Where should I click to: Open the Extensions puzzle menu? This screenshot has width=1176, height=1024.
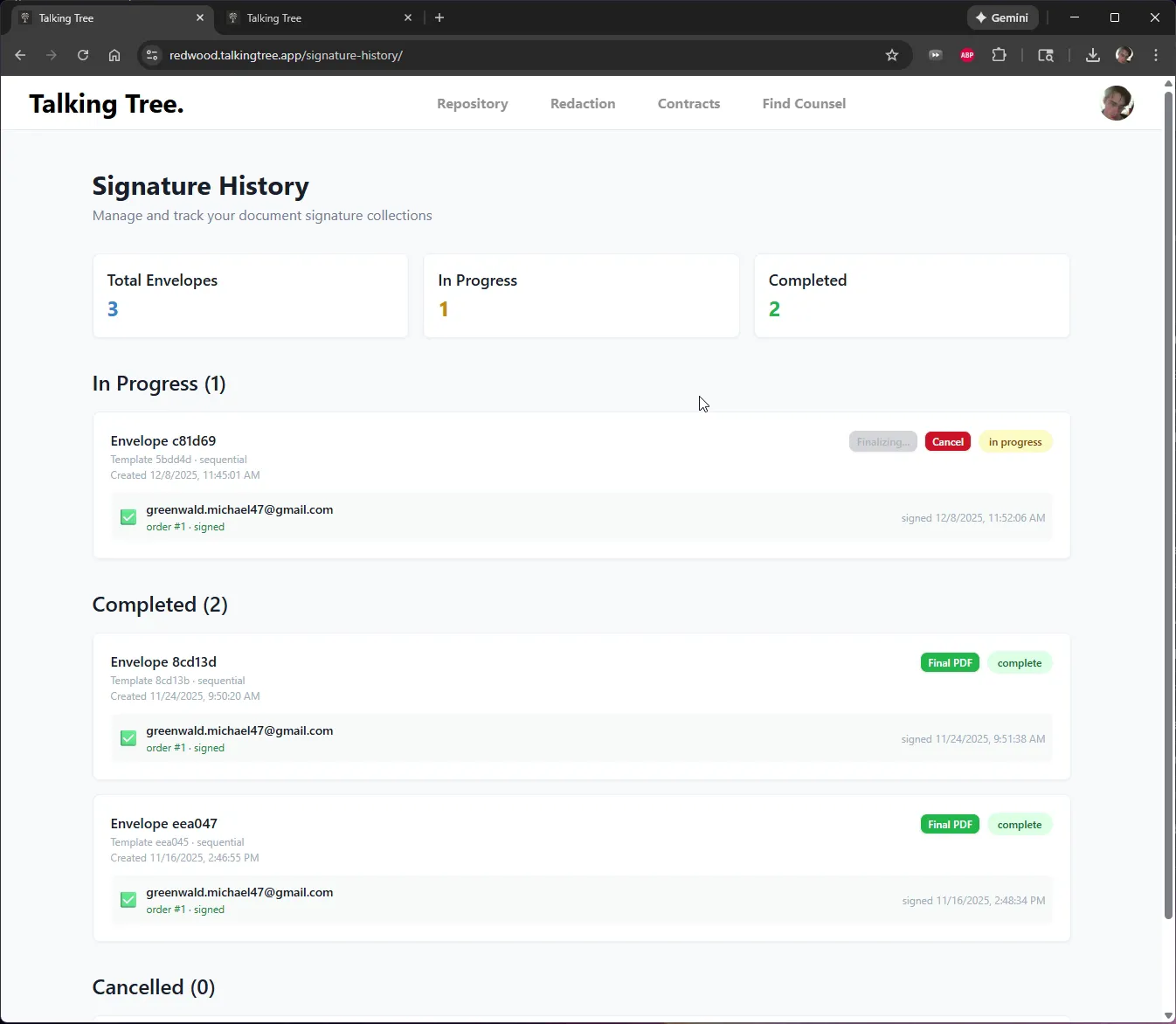1000,55
